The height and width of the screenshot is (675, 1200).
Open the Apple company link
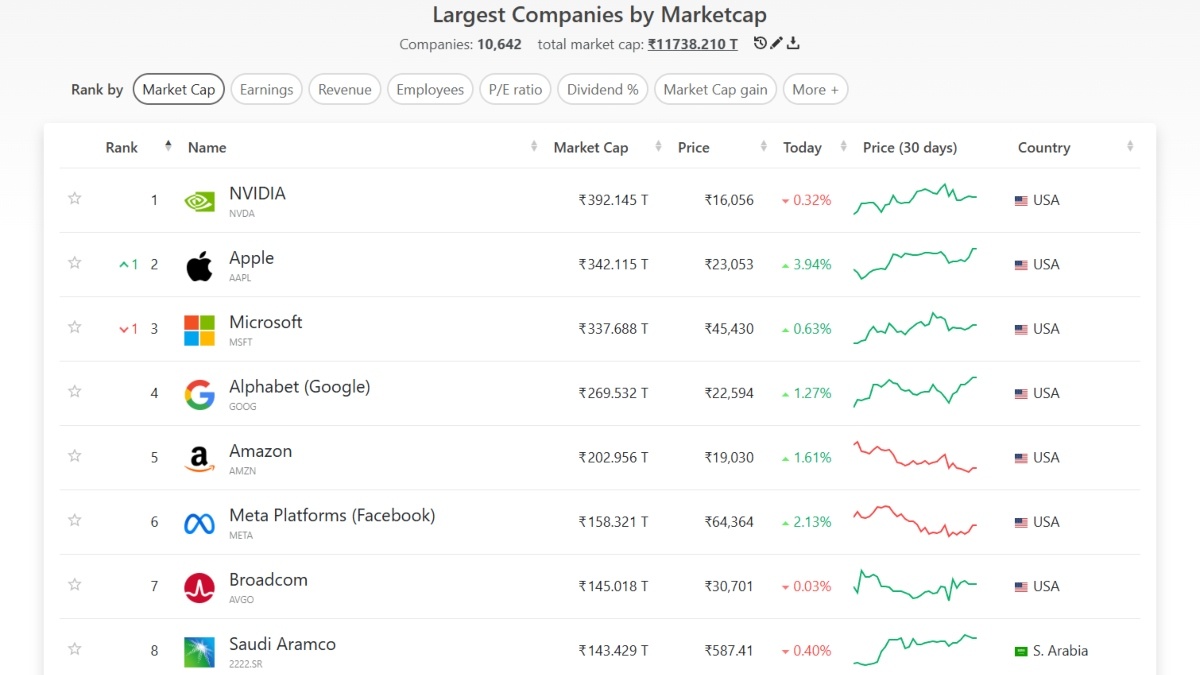pos(251,258)
